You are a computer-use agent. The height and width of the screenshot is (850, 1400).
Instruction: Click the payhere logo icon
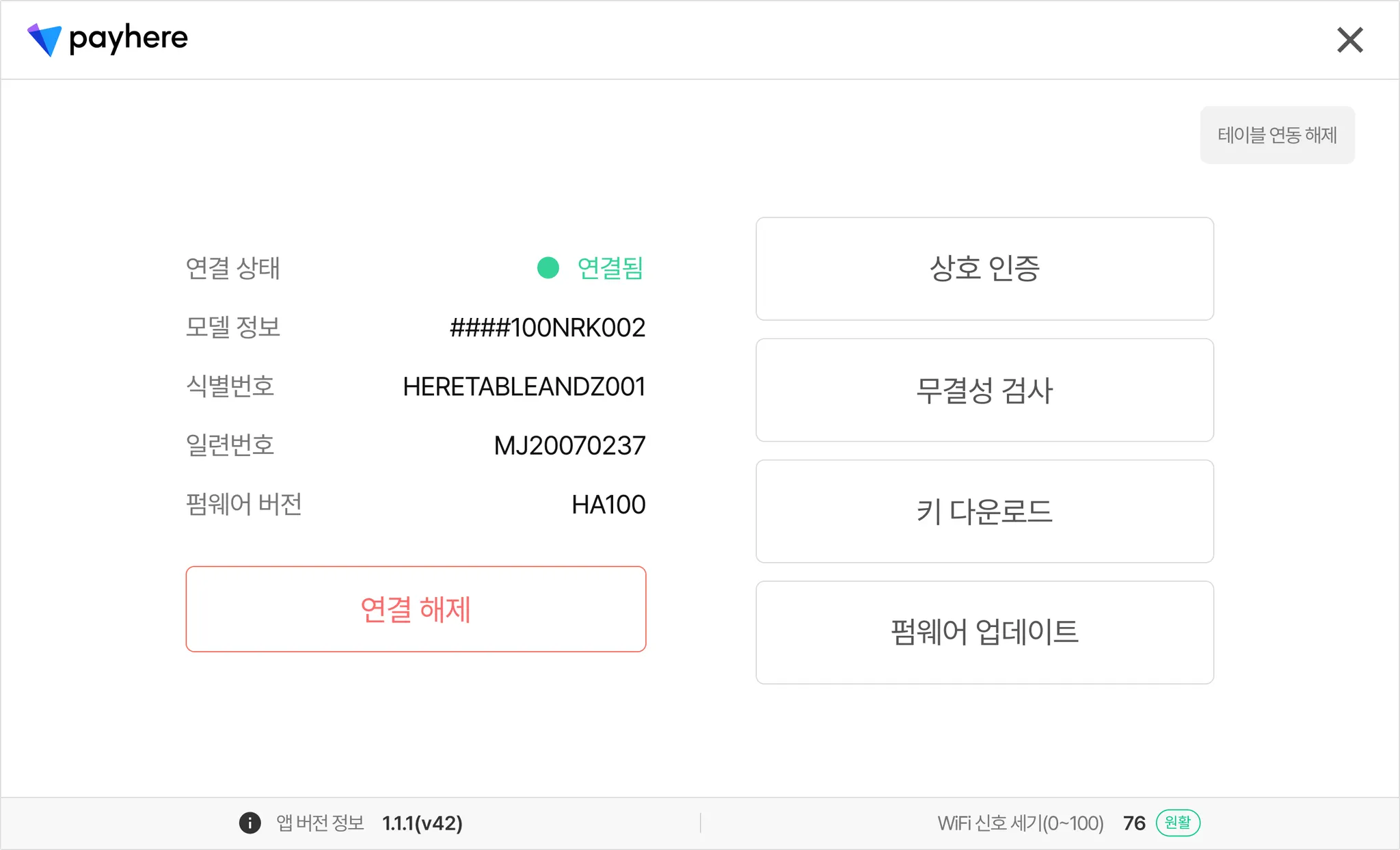(x=44, y=40)
